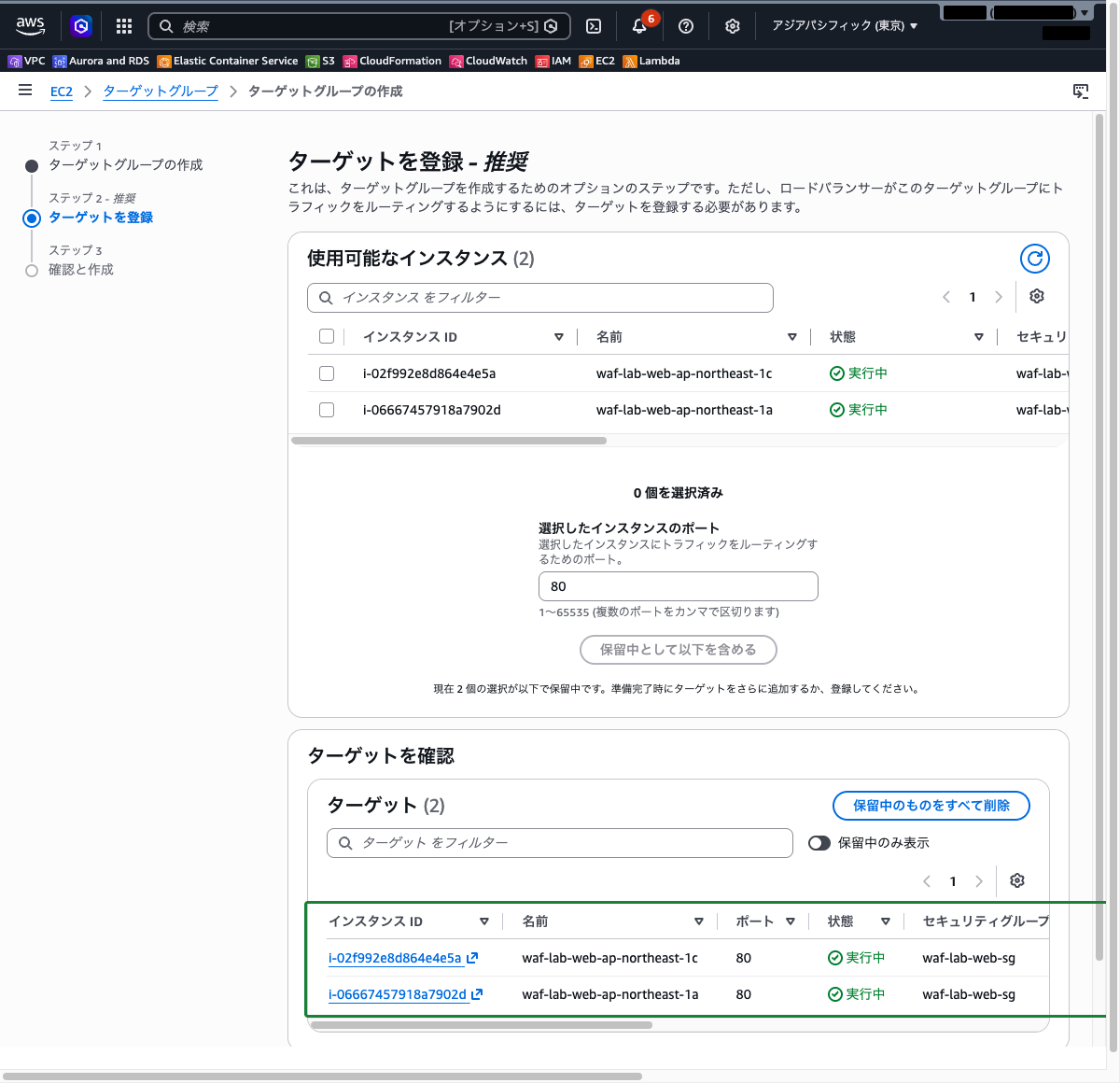Screen dimensions: 1120x1083
Task: Click the port input showing 80
Action: [679, 586]
